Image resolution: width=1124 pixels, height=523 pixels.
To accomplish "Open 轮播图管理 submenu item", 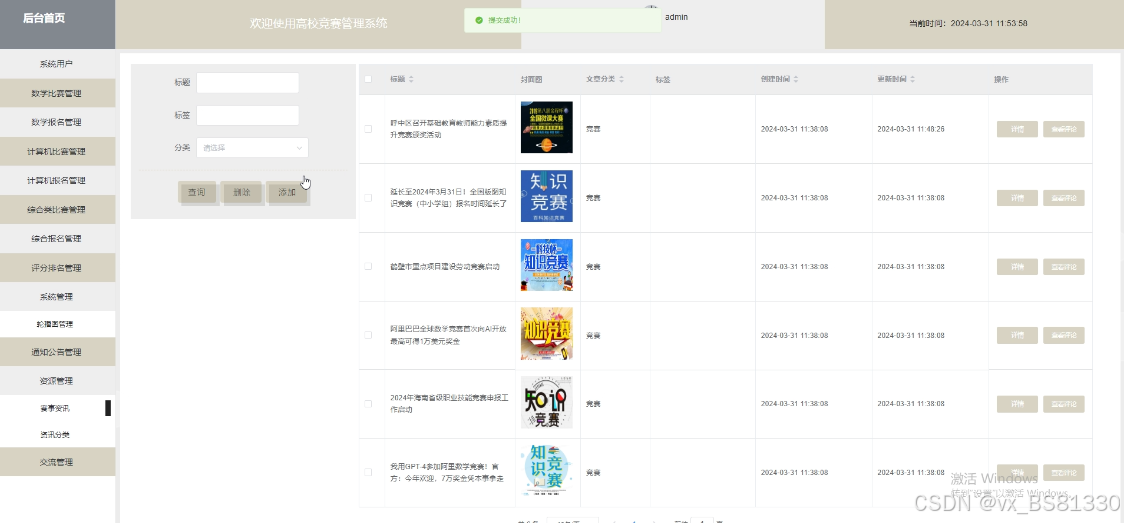I will click(57, 324).
